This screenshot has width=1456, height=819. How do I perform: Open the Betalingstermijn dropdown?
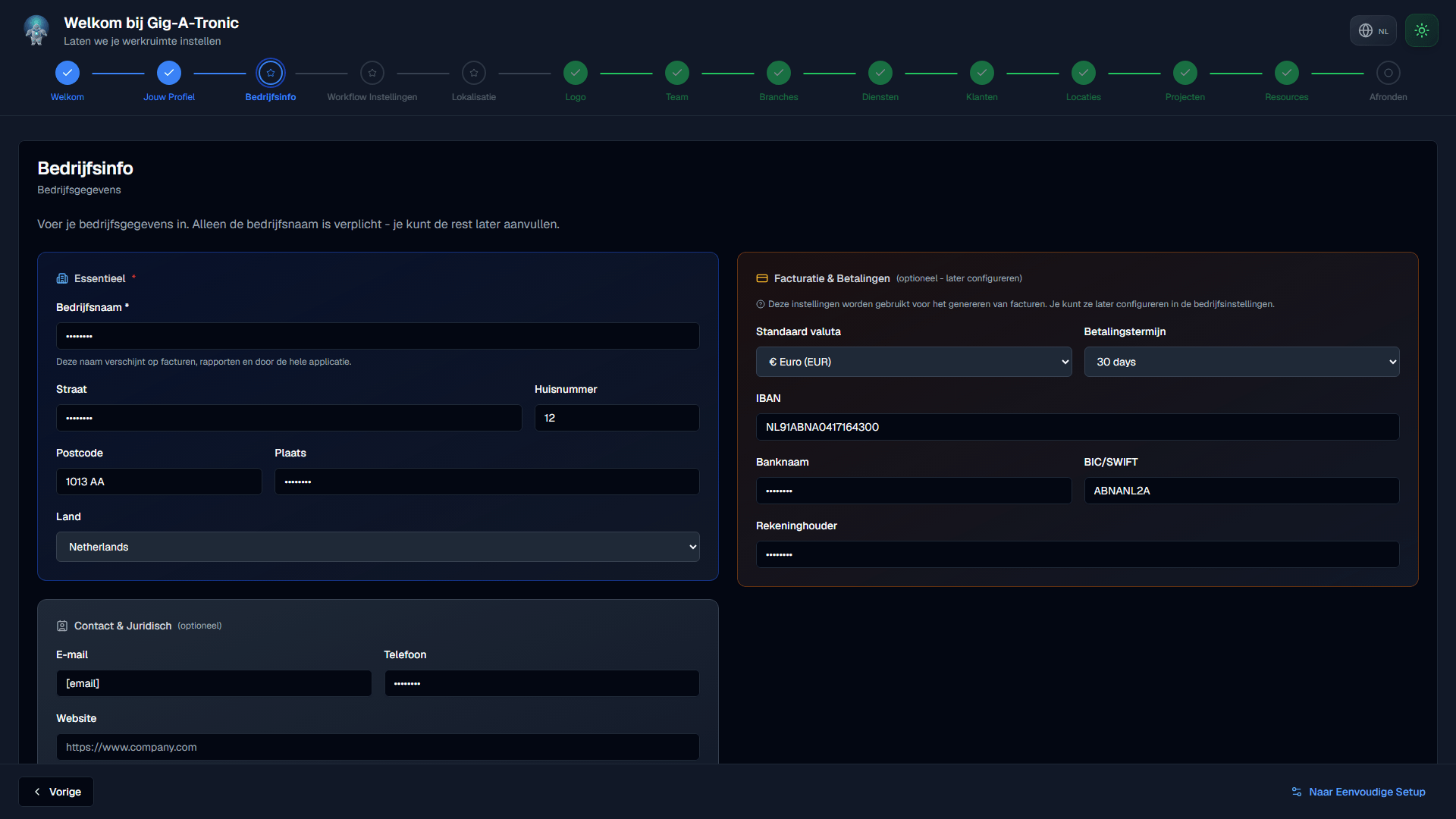(x=1242, y=362)
